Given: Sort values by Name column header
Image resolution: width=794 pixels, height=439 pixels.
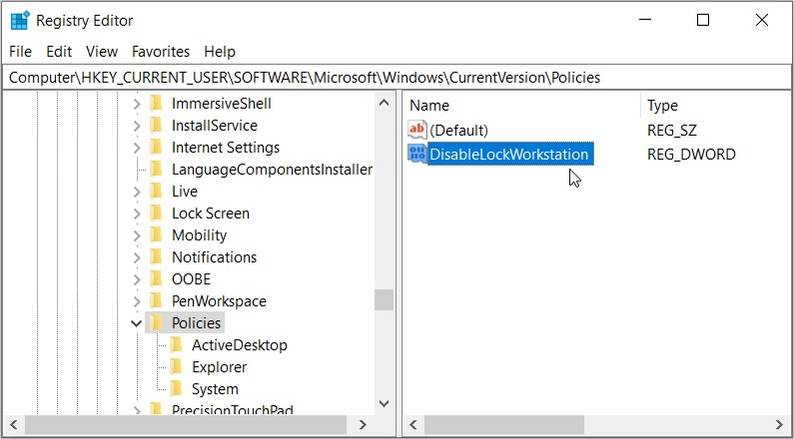Looking at the screenshot, I should [430, 105].
